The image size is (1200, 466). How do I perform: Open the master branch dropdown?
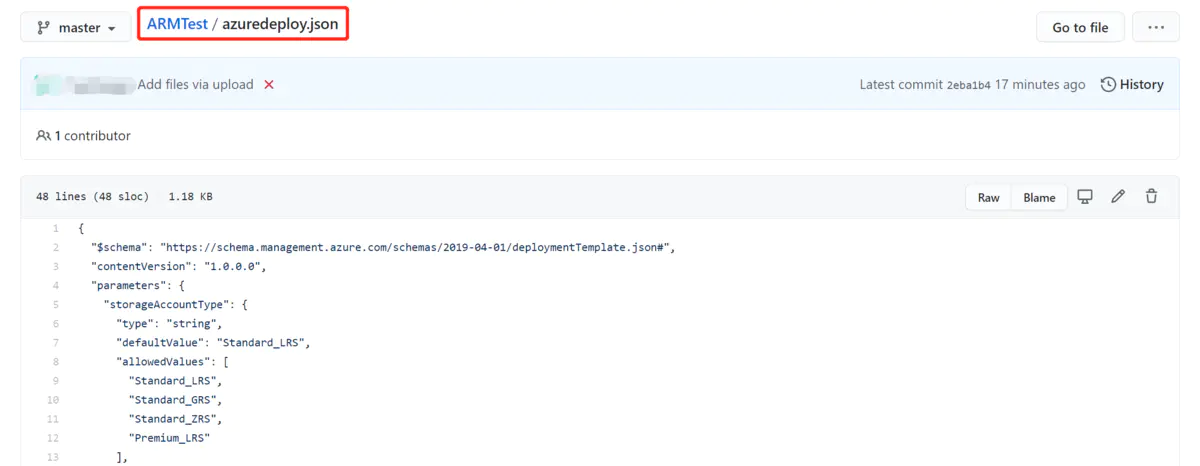(x=76, y=27)
